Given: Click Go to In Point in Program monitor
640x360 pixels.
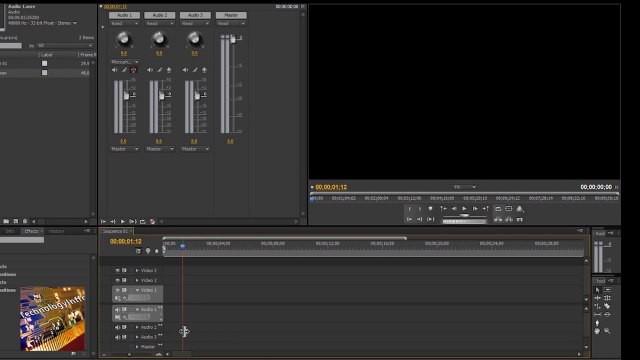Looking at the screenshot, I should (409, 219).
